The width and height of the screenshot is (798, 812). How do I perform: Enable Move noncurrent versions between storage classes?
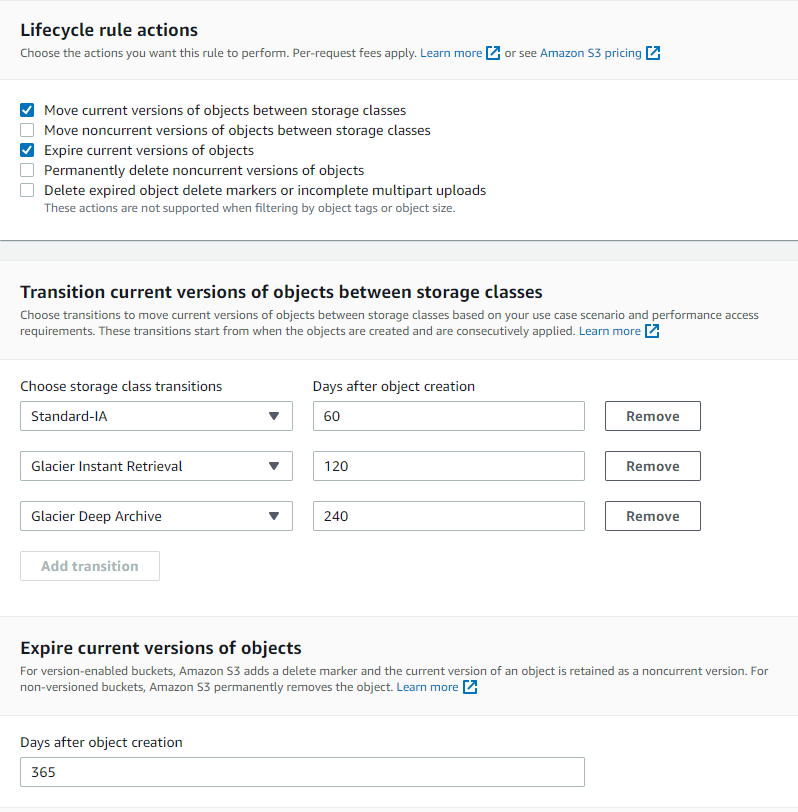(x=27, y=130)
